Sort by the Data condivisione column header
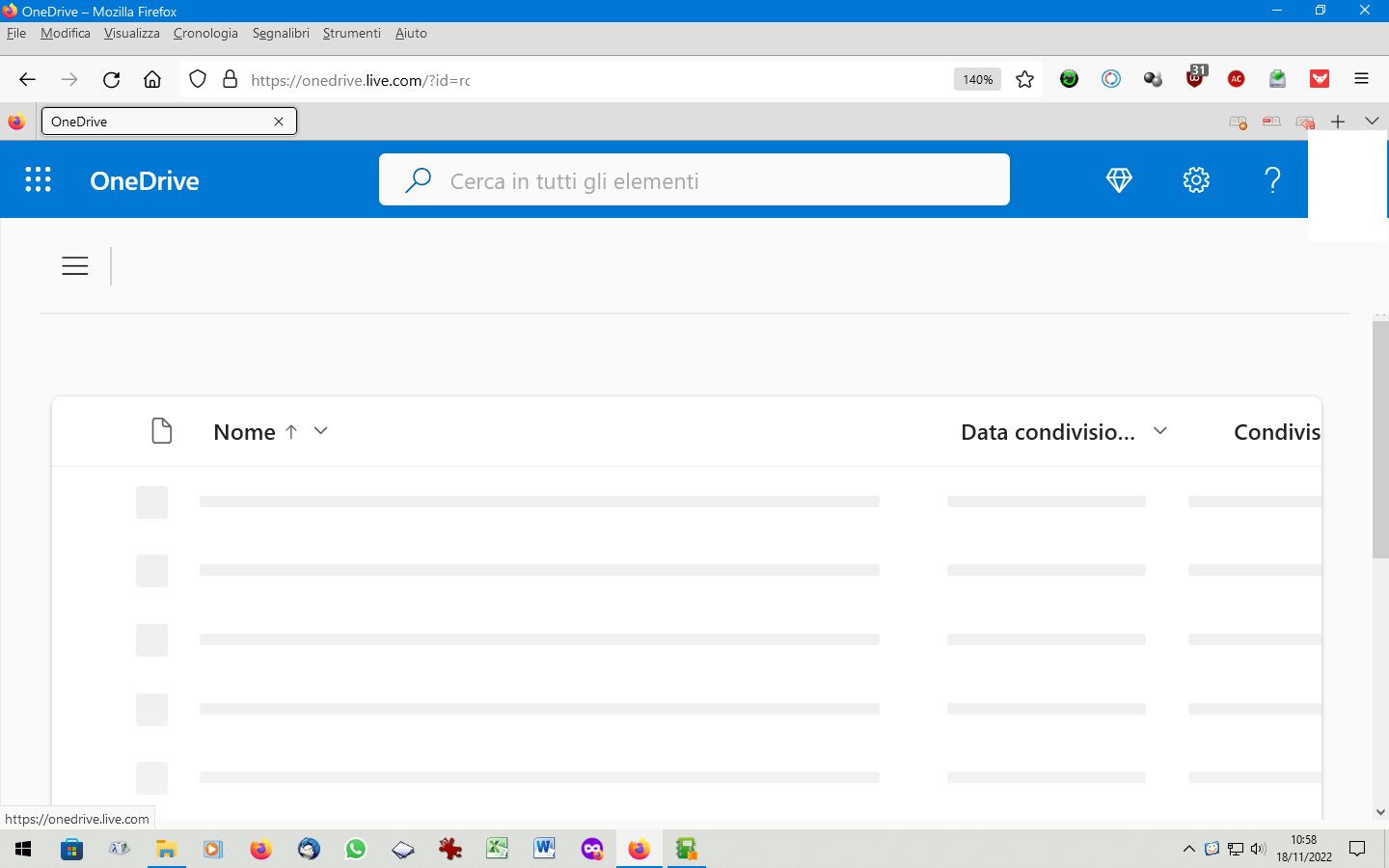The width and height of the screenshot is (1389, 868). [x=1048, y=432]
